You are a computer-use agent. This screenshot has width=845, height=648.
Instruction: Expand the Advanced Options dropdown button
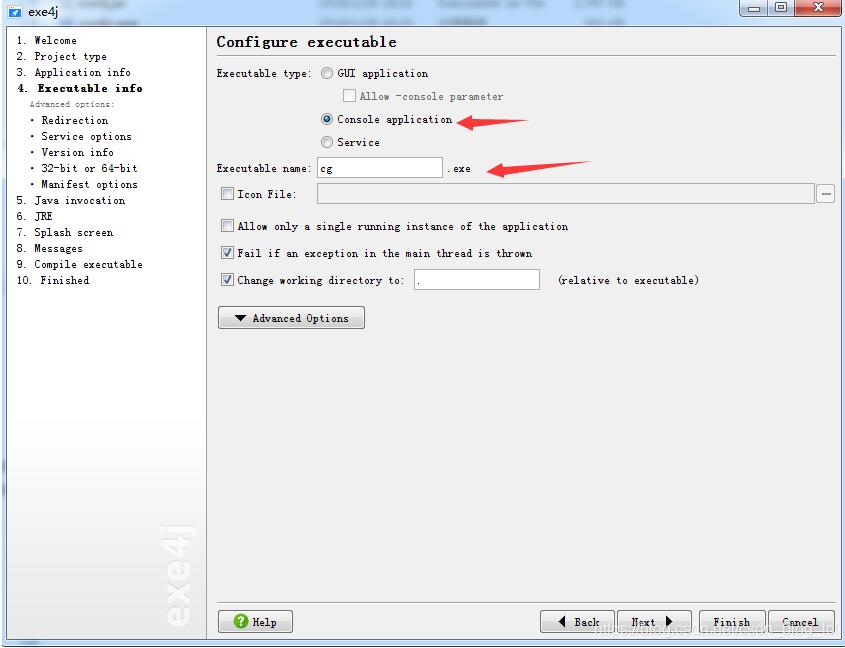[291, 318]
